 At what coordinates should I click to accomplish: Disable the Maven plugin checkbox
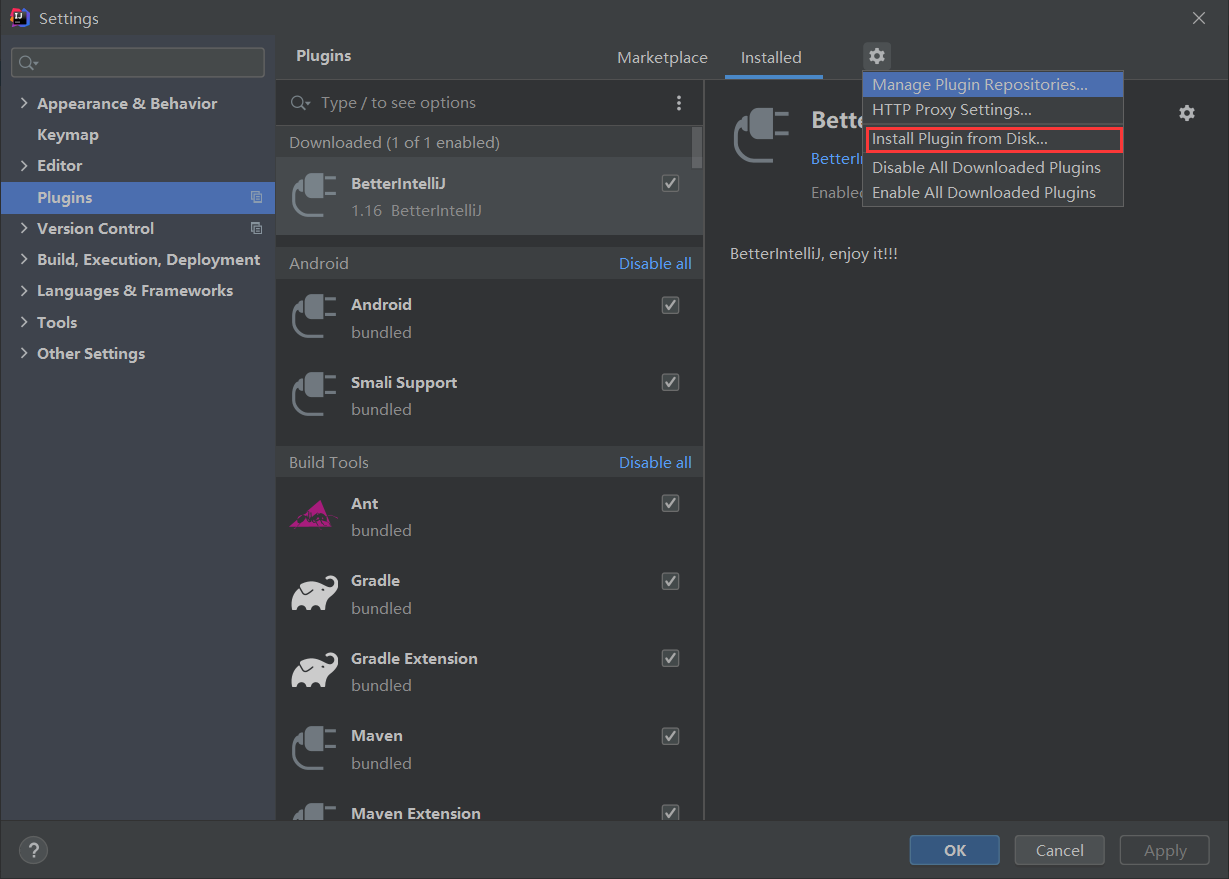point(671,736)
